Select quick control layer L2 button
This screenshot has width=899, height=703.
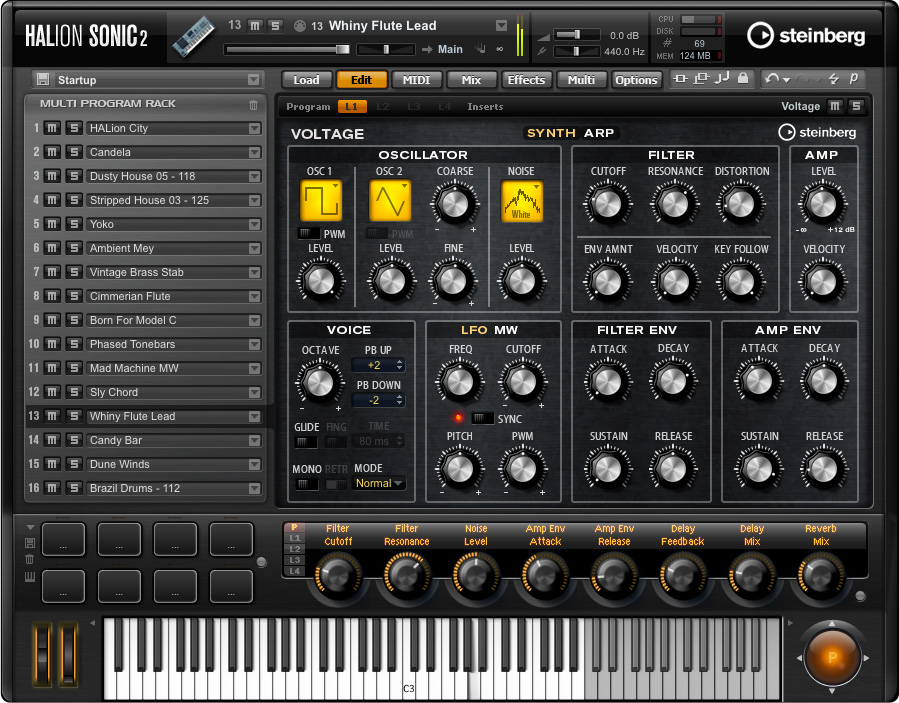click(x=295, y=549)
